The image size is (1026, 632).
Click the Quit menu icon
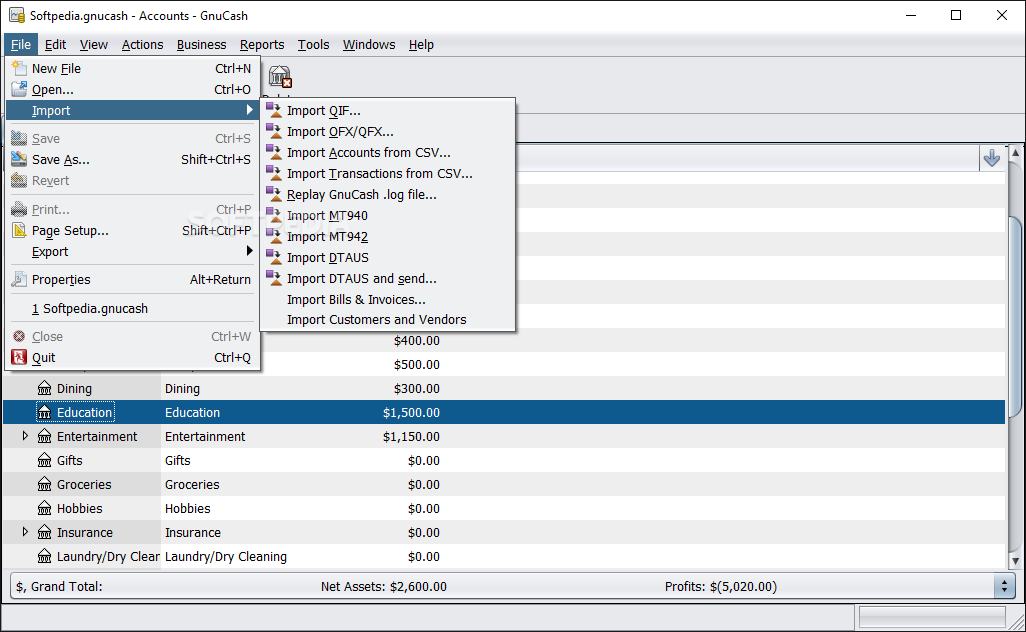pos(19,357)
